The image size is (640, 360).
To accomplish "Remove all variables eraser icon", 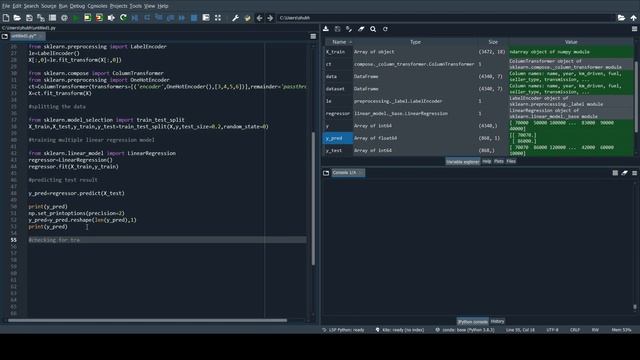I will click(x=361, y=29).
